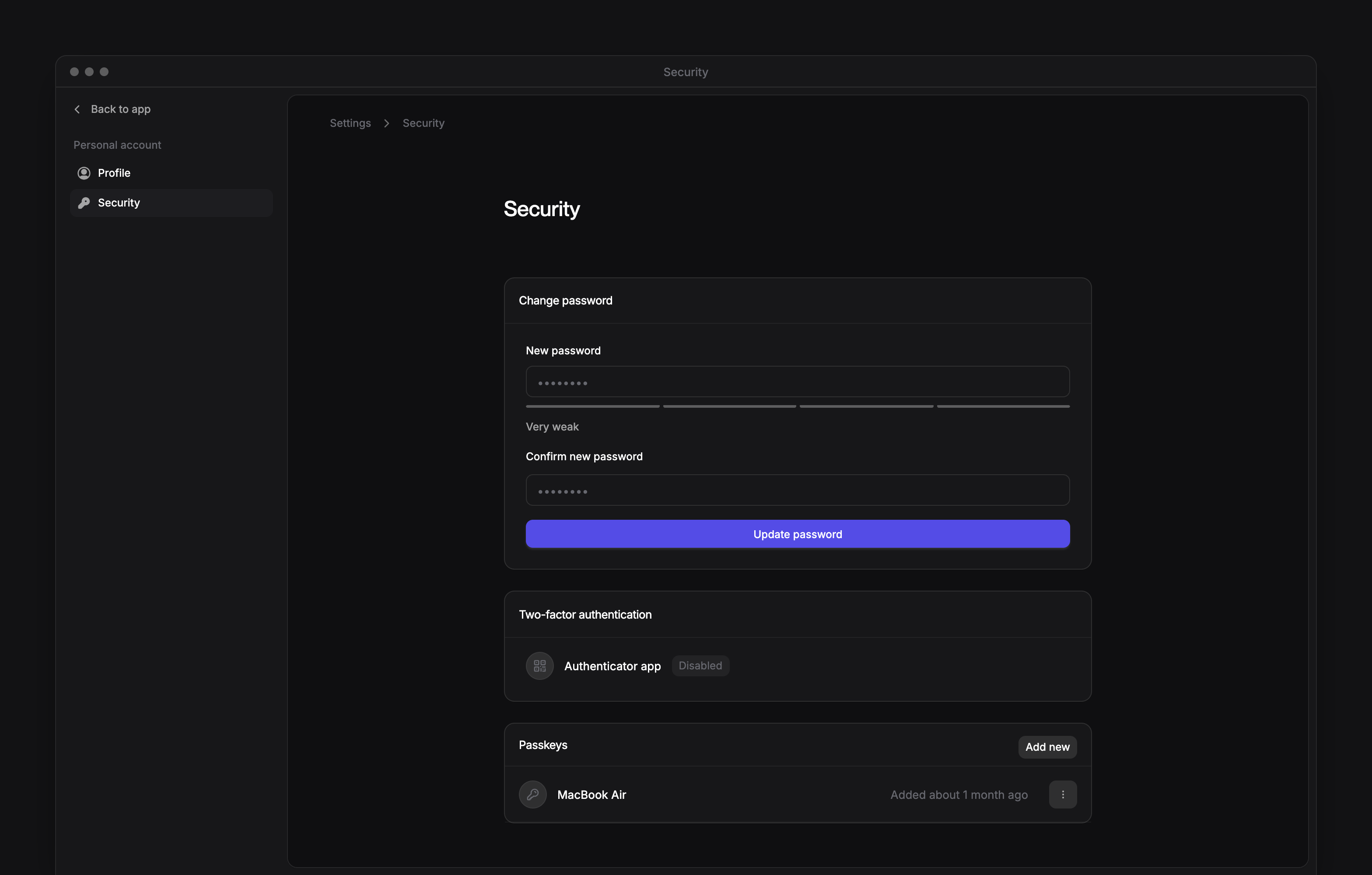
Task: Click the Security breadcrumb item
Action: [423, 123]
